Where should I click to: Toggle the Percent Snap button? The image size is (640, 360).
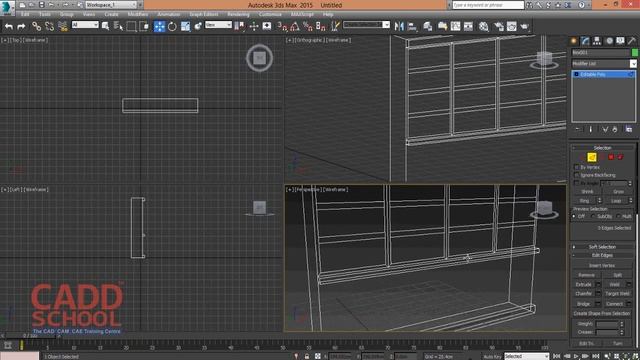click(x=308, y=27)
